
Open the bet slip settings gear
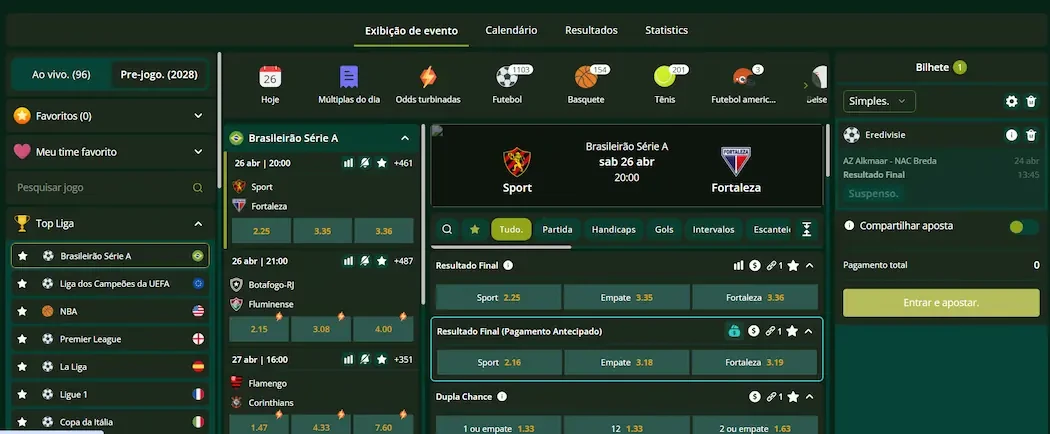tap(1011, 101)
